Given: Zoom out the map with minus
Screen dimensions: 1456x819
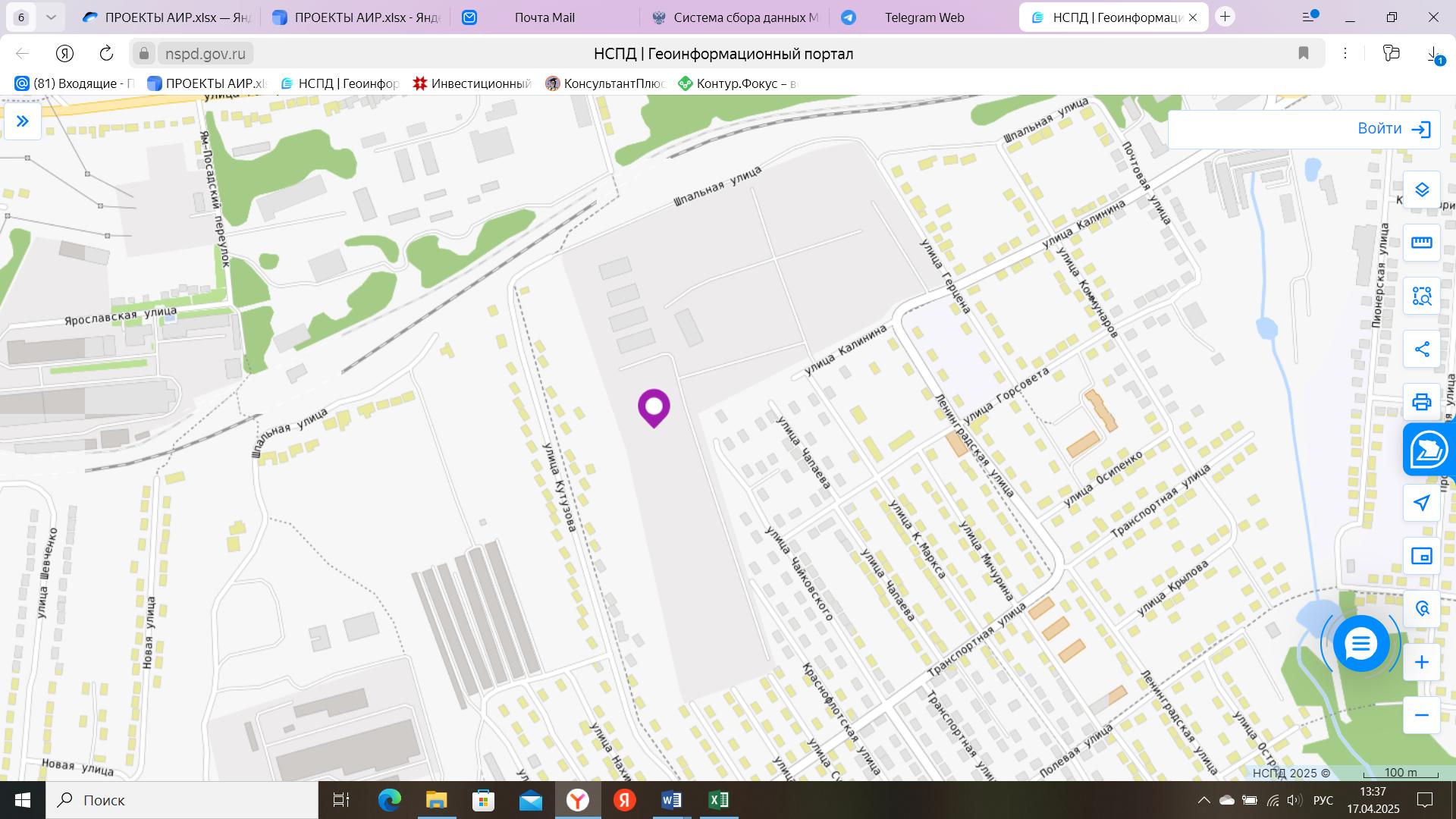Looking at the screenshot, I should [x=1421, y=715].
